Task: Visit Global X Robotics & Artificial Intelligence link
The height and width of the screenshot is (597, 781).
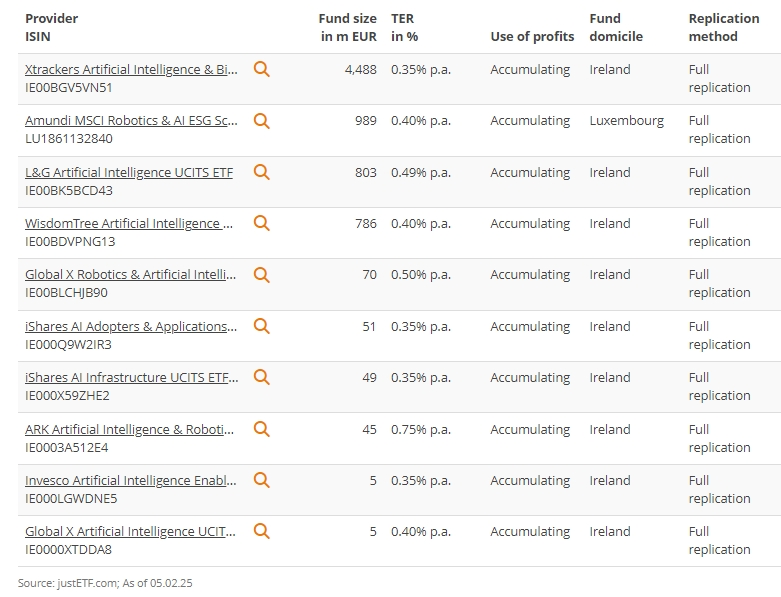Action: 130,275
